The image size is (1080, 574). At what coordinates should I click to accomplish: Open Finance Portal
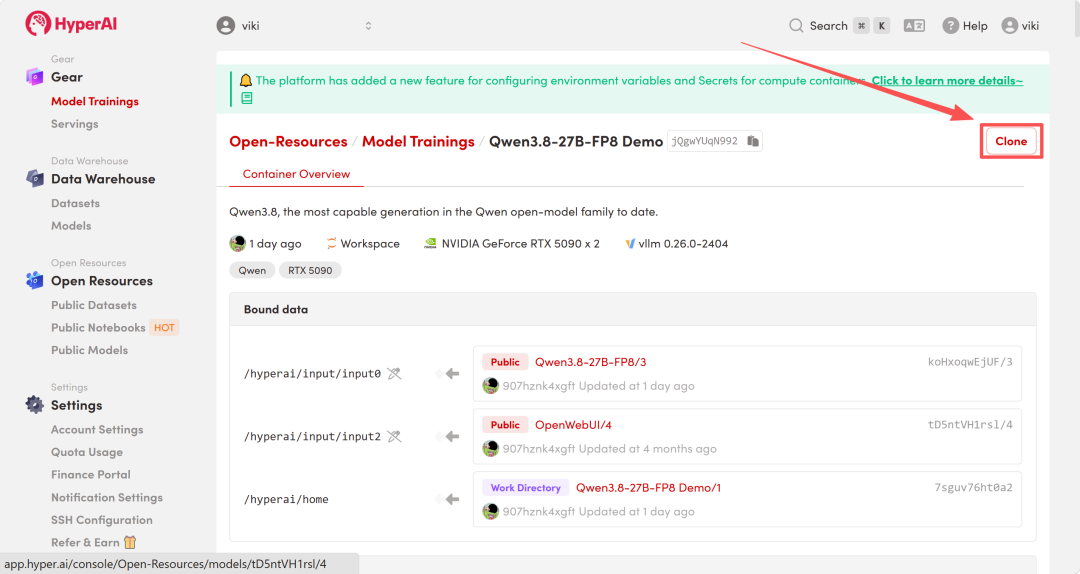[91, 474]
